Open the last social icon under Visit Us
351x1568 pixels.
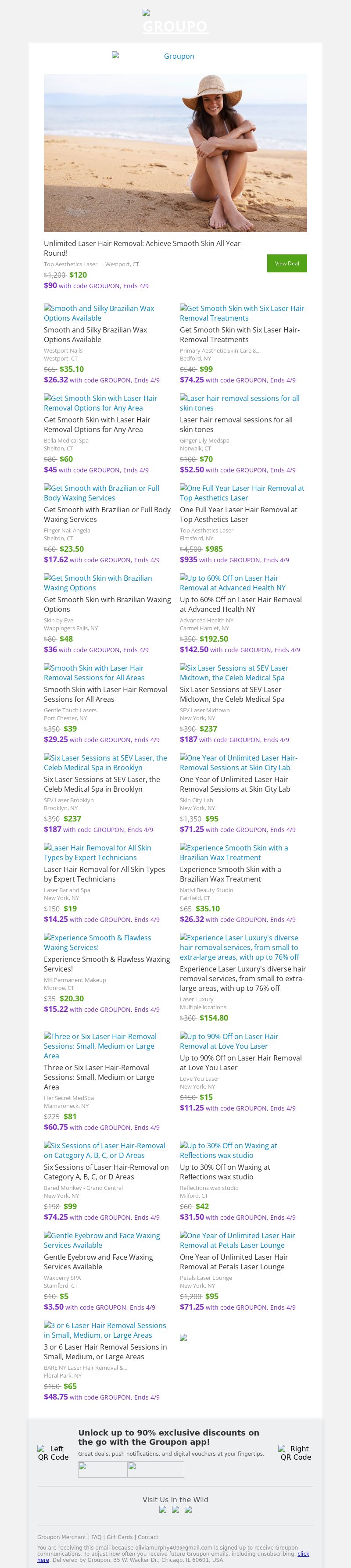click(x=188, y=1509)
